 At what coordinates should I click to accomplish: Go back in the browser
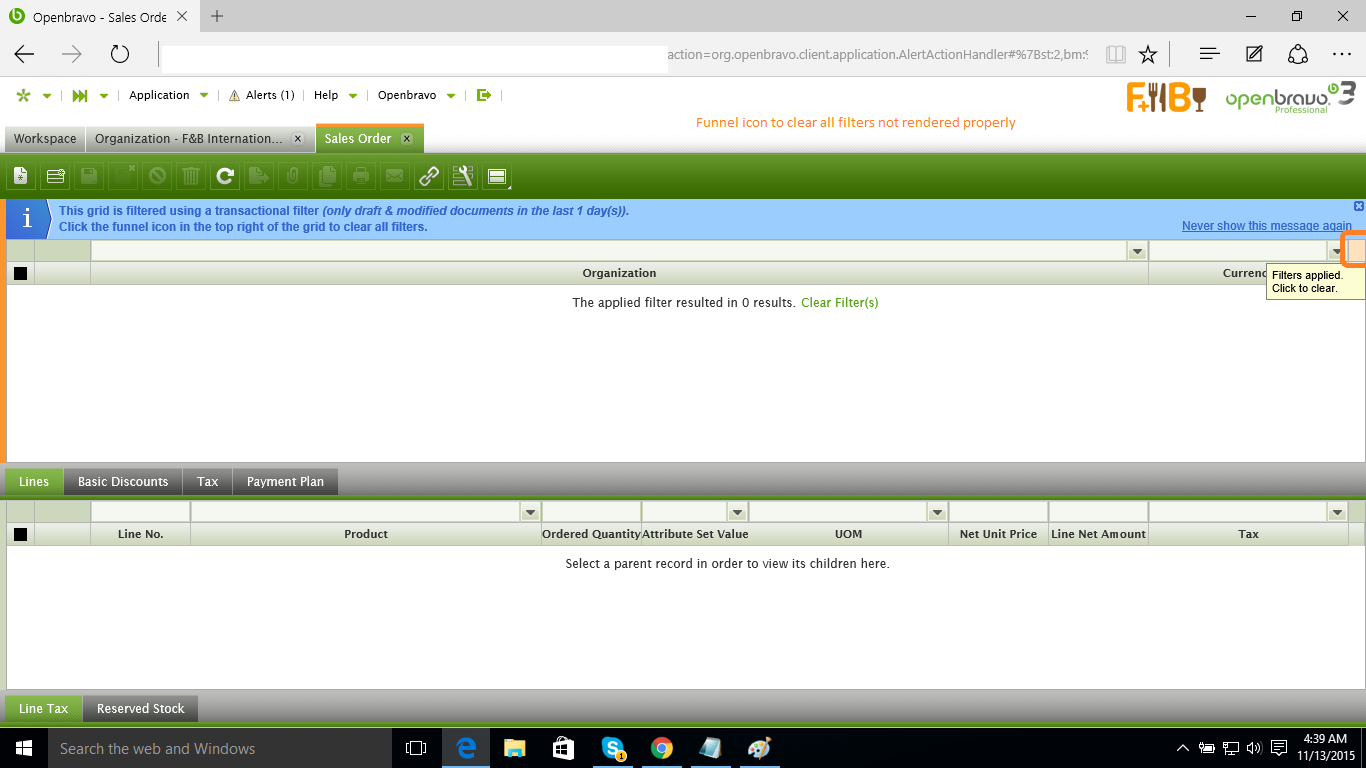tap(24, 54)
